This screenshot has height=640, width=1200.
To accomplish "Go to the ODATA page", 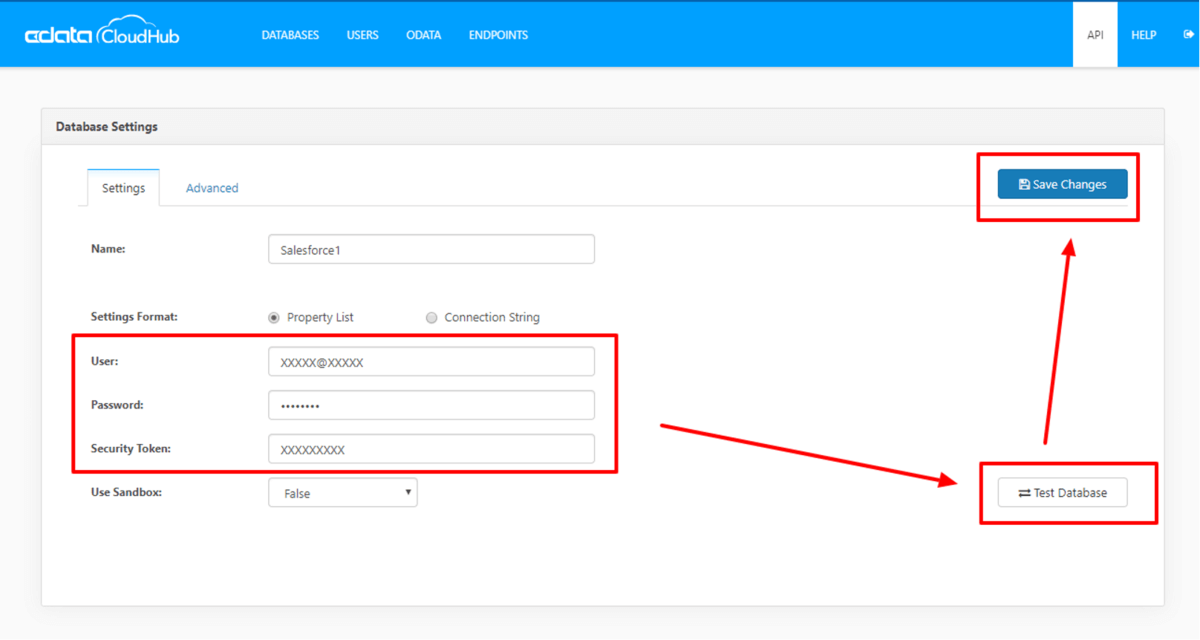I will (x=424, y=35).
